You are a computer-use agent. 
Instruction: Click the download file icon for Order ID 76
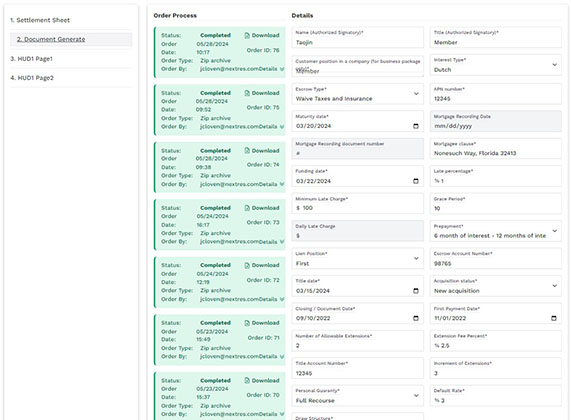pos(247,35)
